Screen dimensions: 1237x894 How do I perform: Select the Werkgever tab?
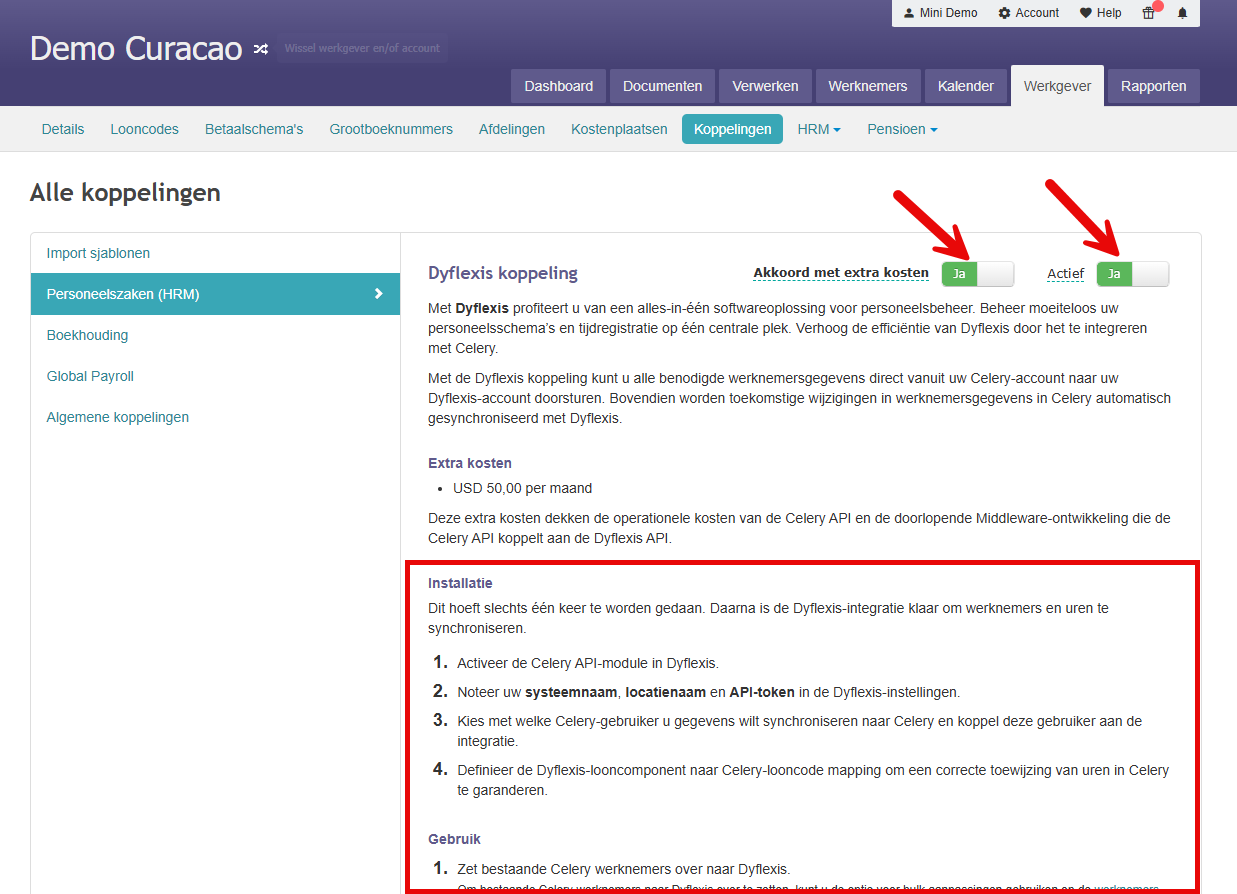click(x=1057, y=86)
